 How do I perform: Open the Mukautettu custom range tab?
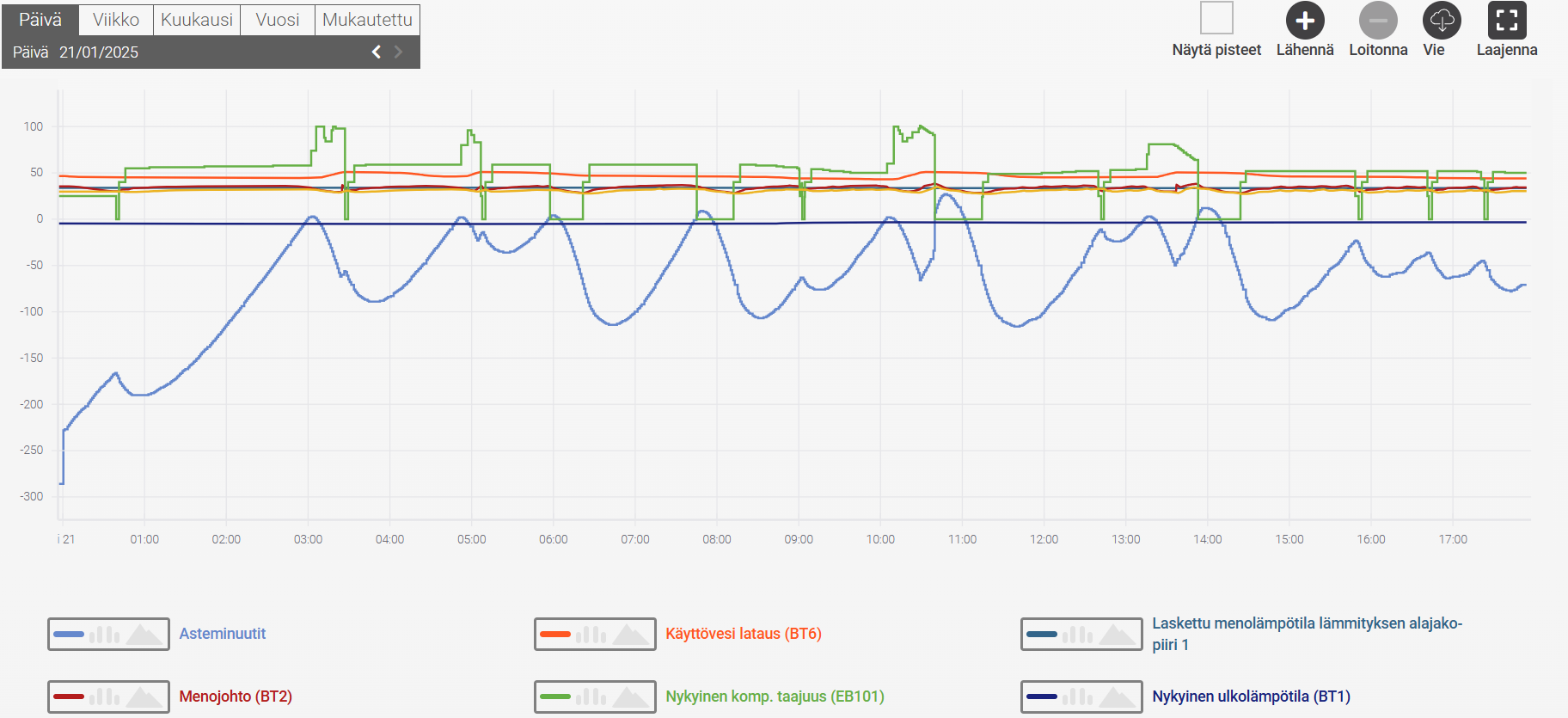pyautogui.click(x=367, y=20)
